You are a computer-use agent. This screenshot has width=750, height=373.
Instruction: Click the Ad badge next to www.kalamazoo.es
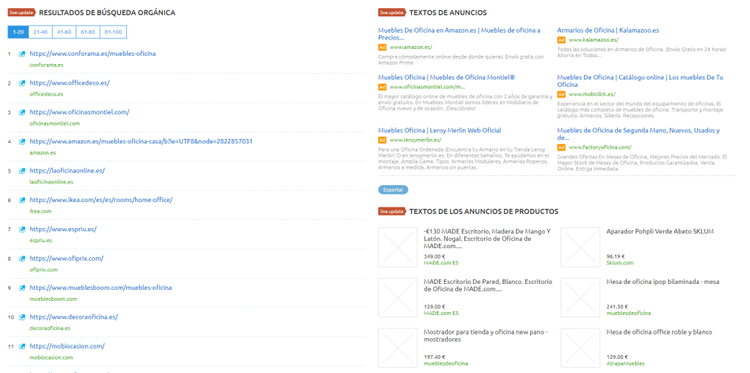(561, 40)
